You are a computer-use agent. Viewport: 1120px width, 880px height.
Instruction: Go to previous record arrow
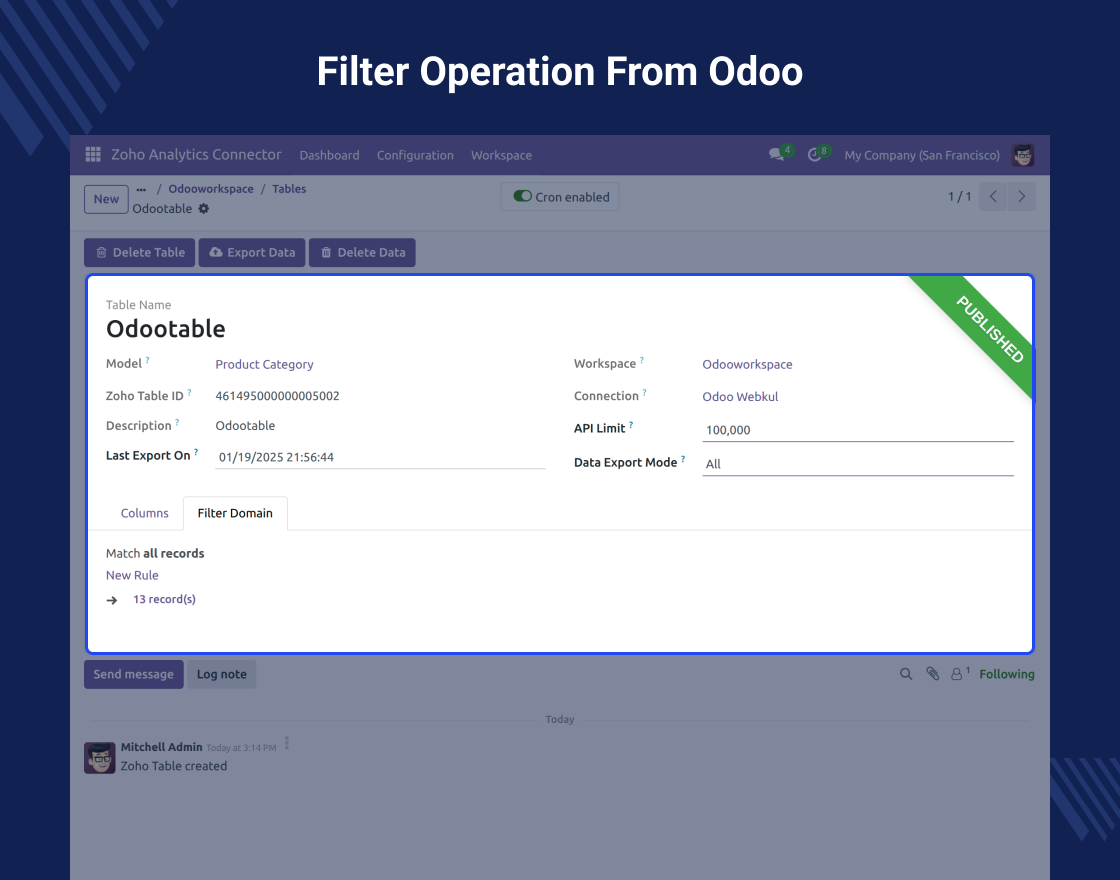(993, 196)
